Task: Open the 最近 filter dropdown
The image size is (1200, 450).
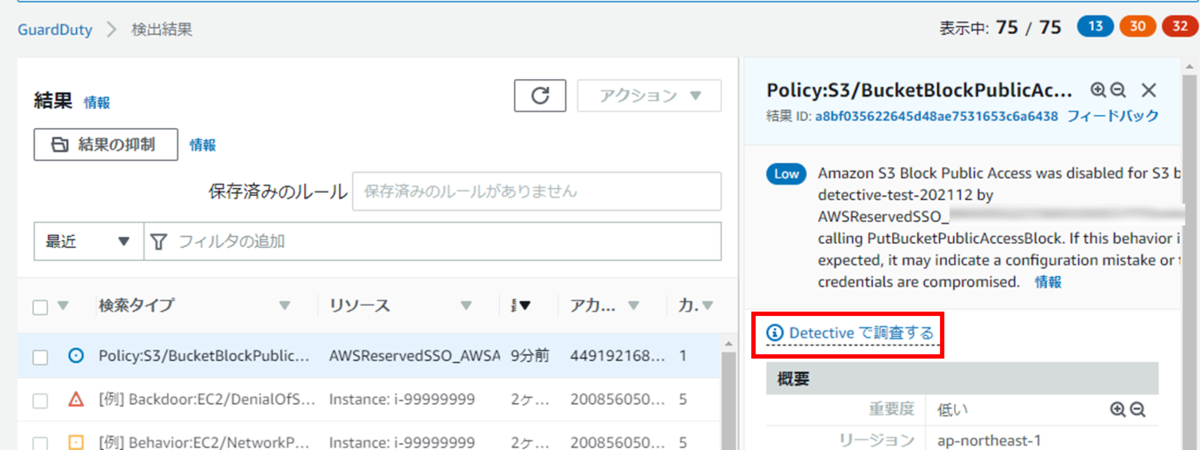Action: click(88, 241)
